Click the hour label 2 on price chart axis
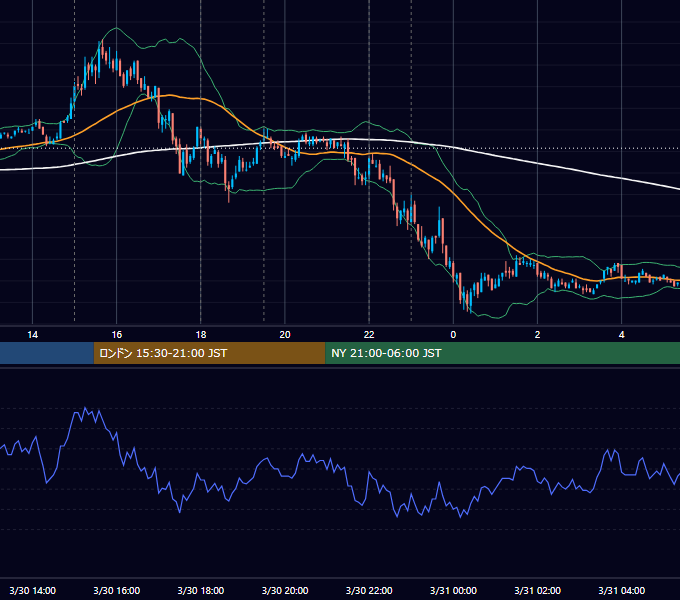The width and height of the screenshot is (680, 600). (537, 335)
